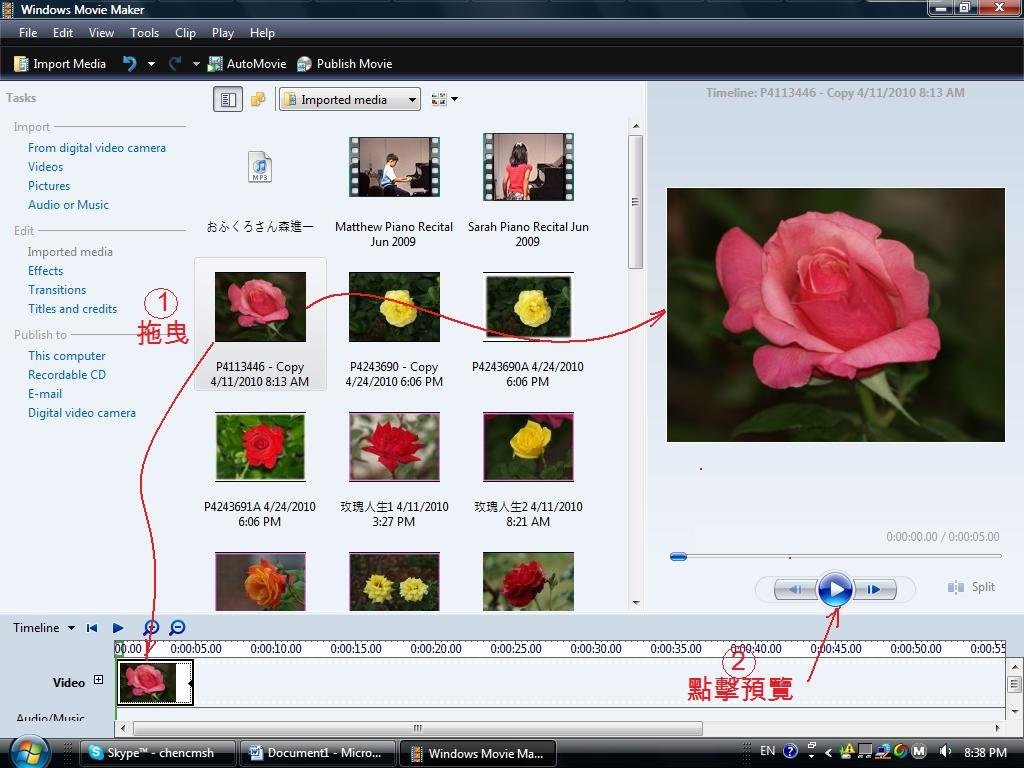Open the Effects task link
Screen dimensions: 1024x768
pyautogui.click(x=46, y=270)
